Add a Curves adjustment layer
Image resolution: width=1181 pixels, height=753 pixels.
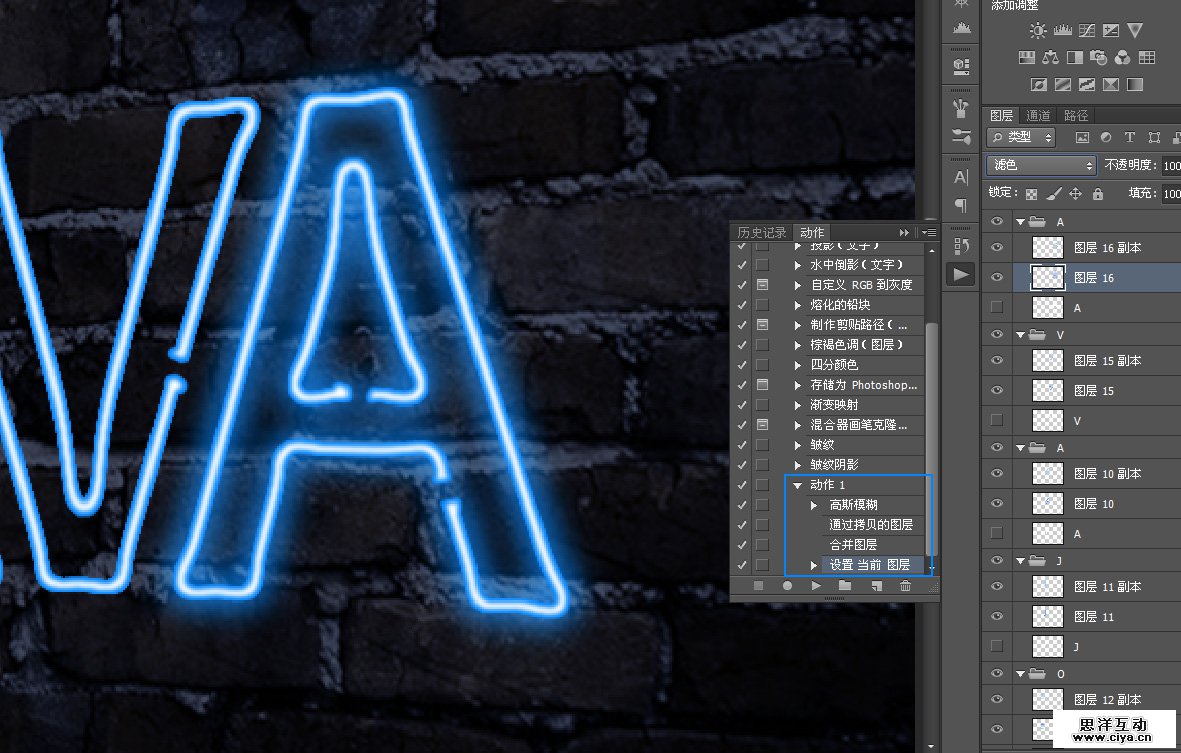tap(1086, 31)
